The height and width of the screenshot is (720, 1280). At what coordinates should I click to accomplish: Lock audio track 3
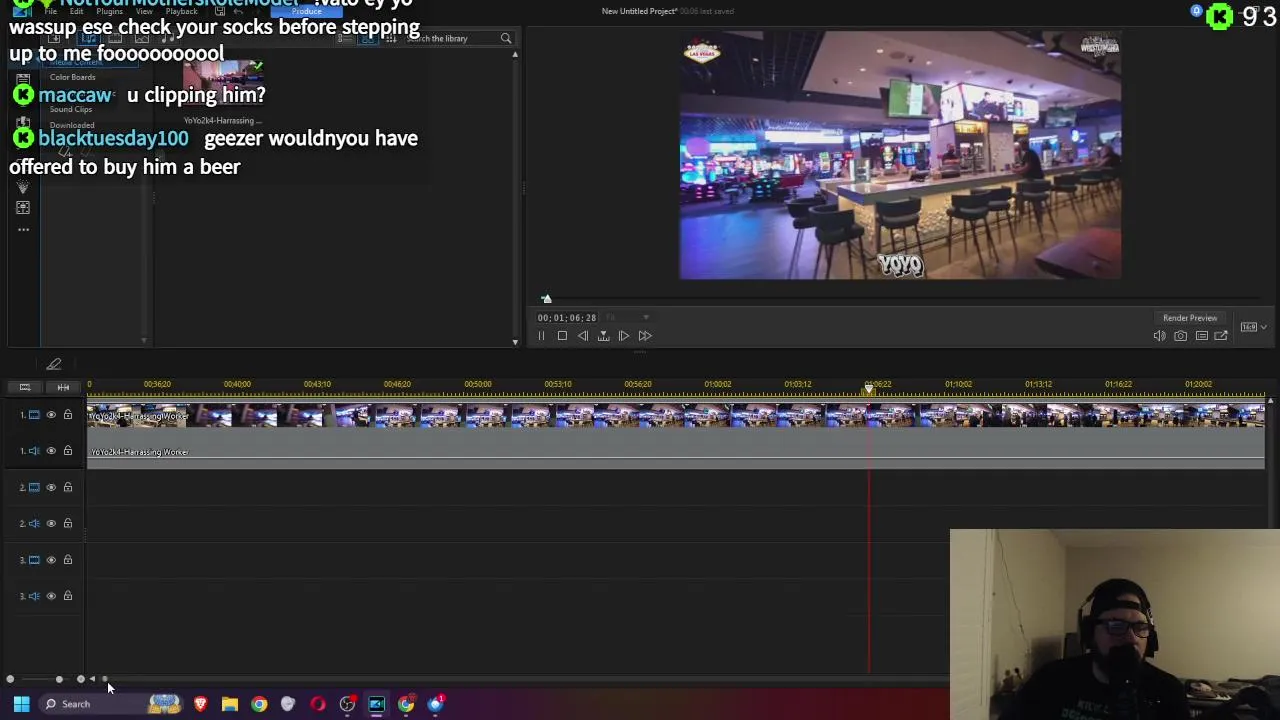click(x=68, y=596)
